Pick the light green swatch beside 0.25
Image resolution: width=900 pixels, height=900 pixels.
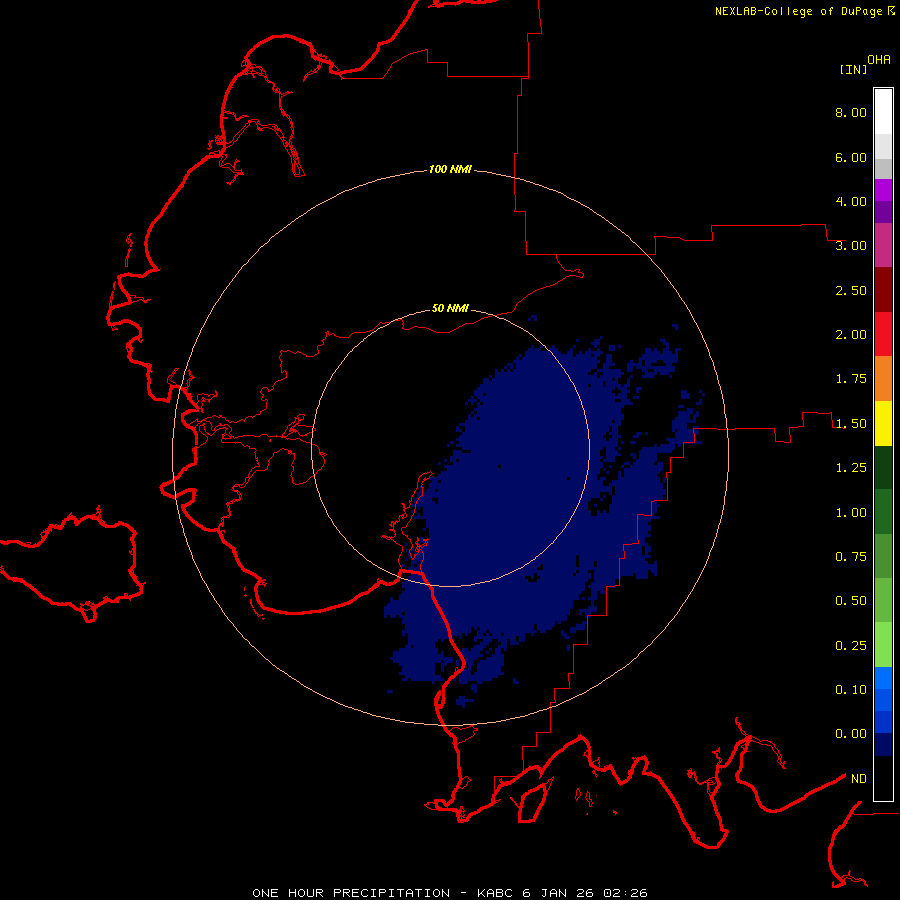tap(883, 645)
